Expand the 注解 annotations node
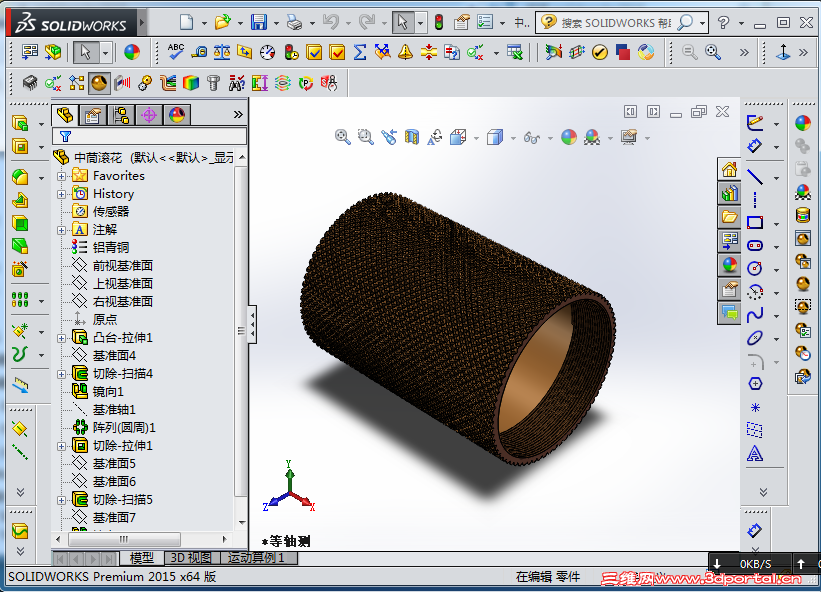The height and width of the screenshot is (592, 821). [x=61, y=230]
